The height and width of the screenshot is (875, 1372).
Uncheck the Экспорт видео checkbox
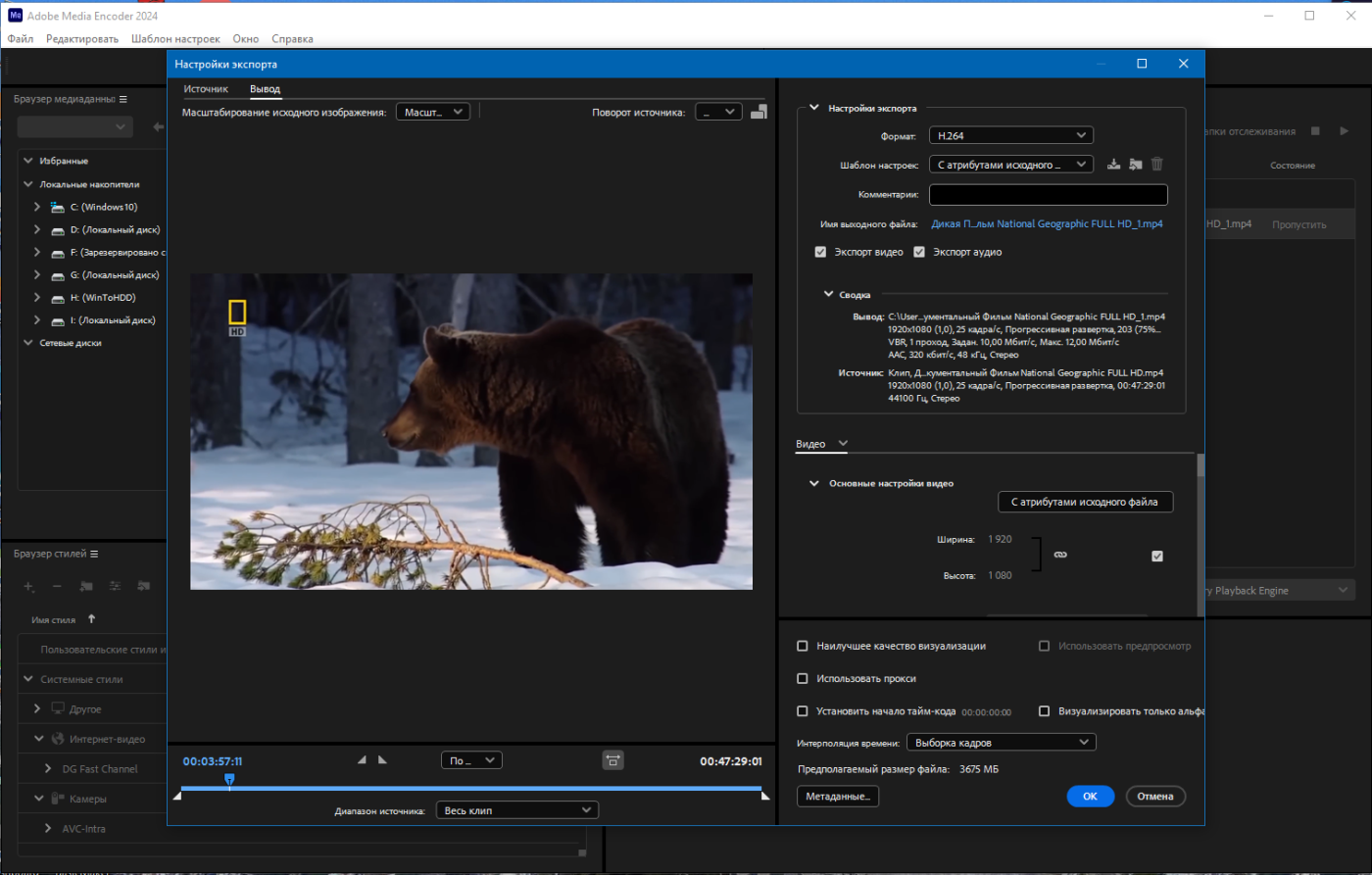pyautogui.click(x=820, y=252)
